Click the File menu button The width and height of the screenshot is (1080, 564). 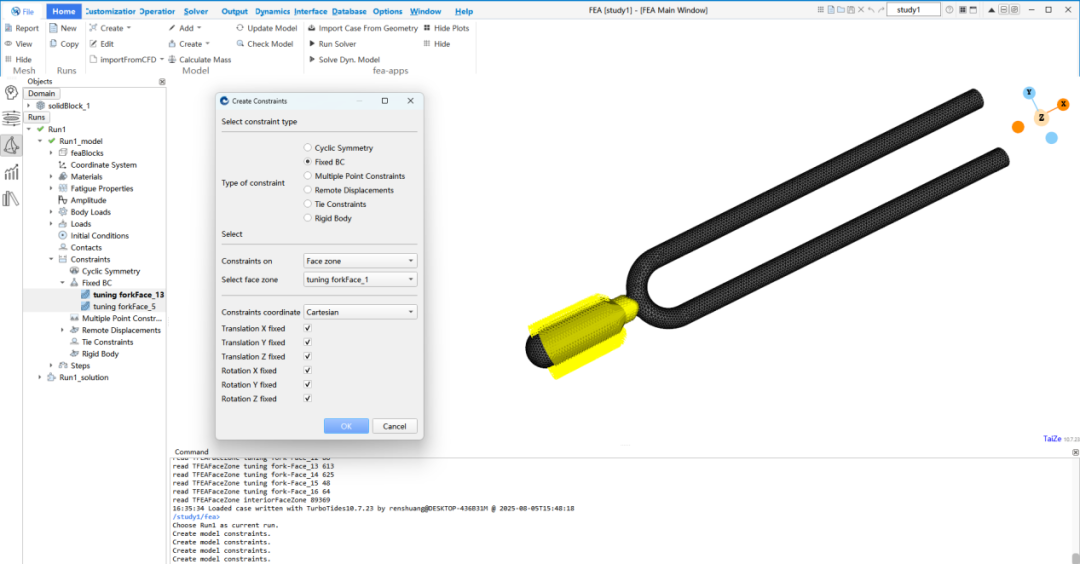(22, 11)
